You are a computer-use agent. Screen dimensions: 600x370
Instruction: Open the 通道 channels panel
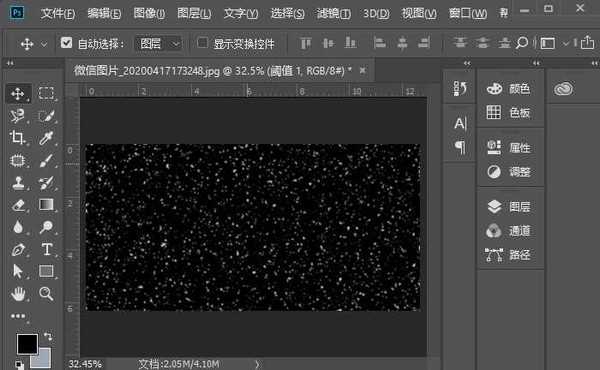509,231
